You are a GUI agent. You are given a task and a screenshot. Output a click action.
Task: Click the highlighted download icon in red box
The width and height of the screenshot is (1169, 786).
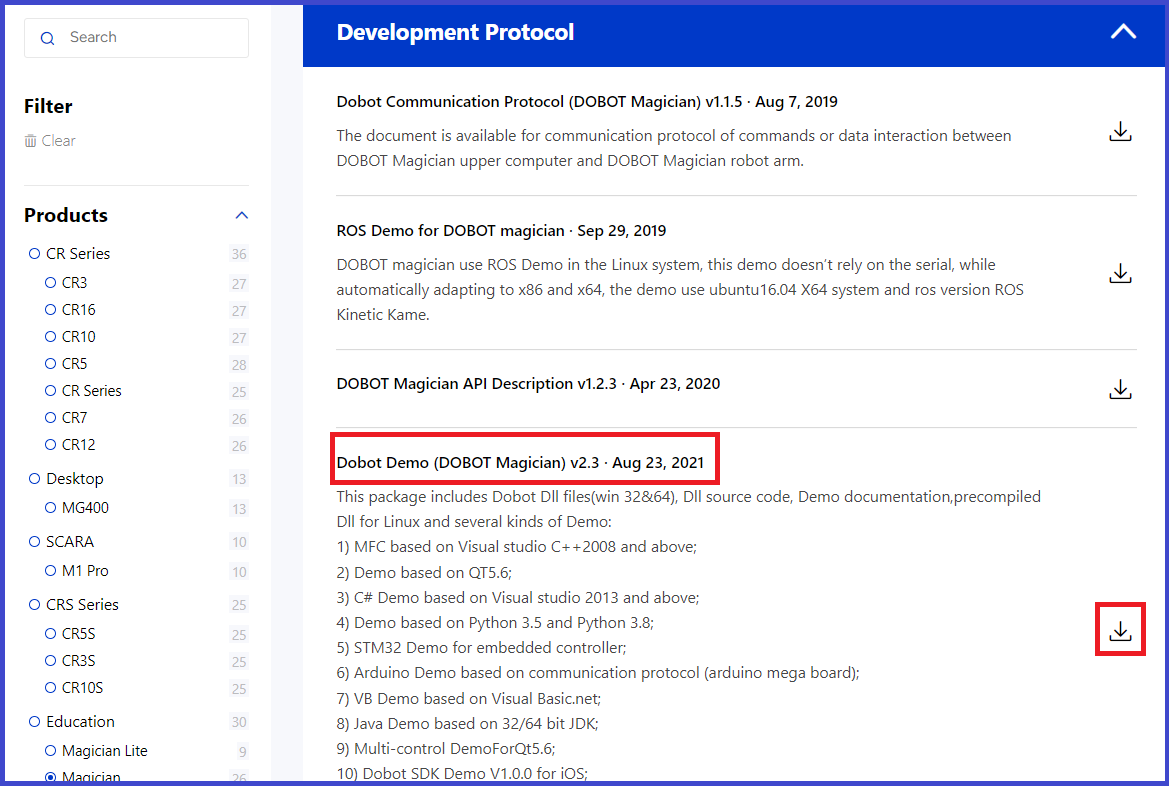[x=1120, y=629]
